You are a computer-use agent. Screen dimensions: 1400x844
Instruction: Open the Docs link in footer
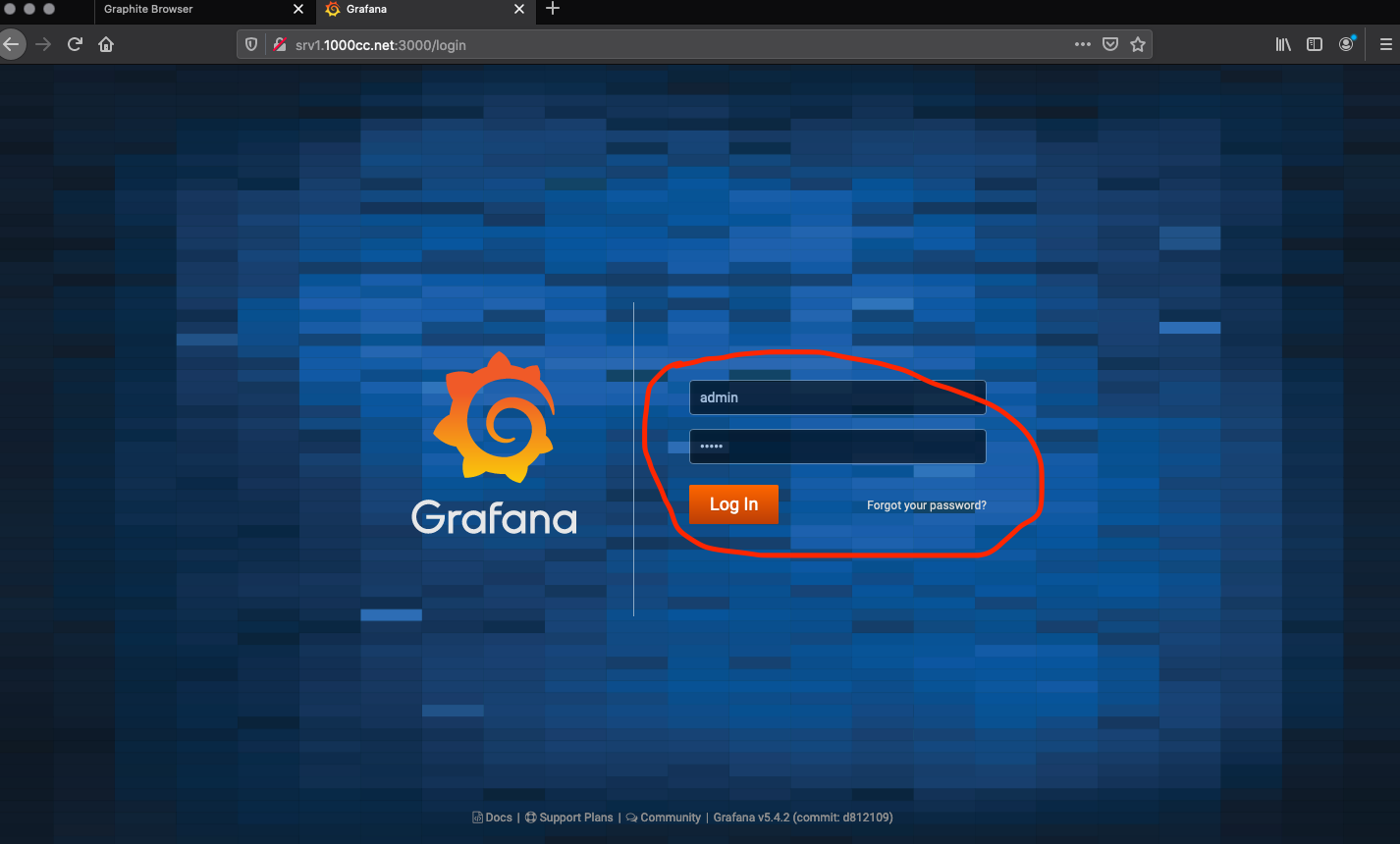pyautogui.click(x=493, y=818)
